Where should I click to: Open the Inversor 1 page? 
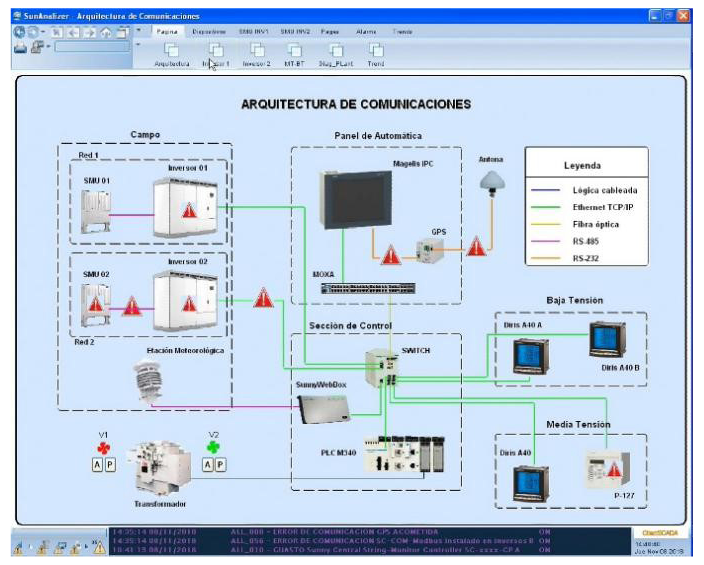[215, 50]
